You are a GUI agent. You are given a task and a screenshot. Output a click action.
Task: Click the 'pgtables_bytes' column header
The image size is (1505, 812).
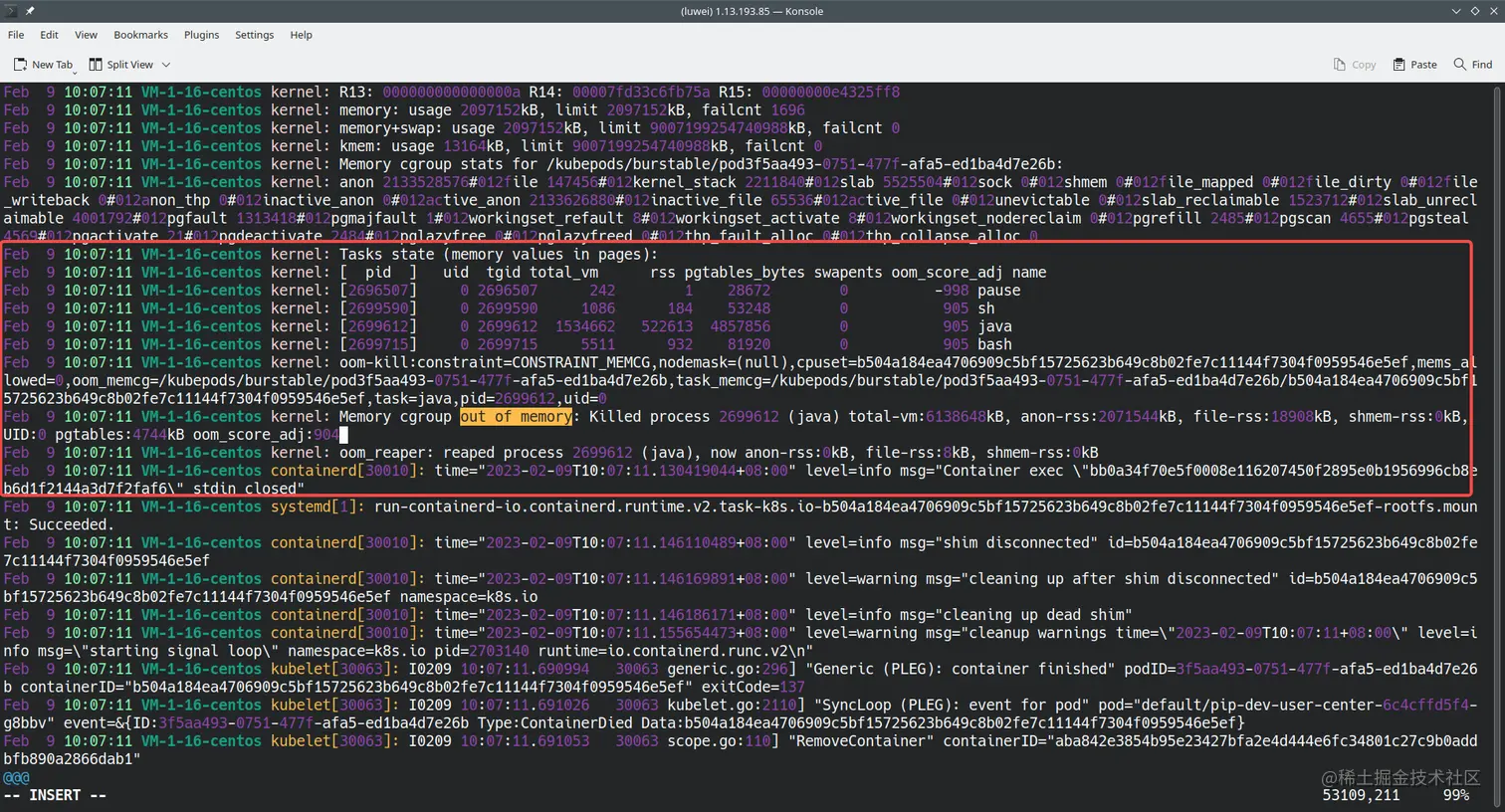click(745, 273)
